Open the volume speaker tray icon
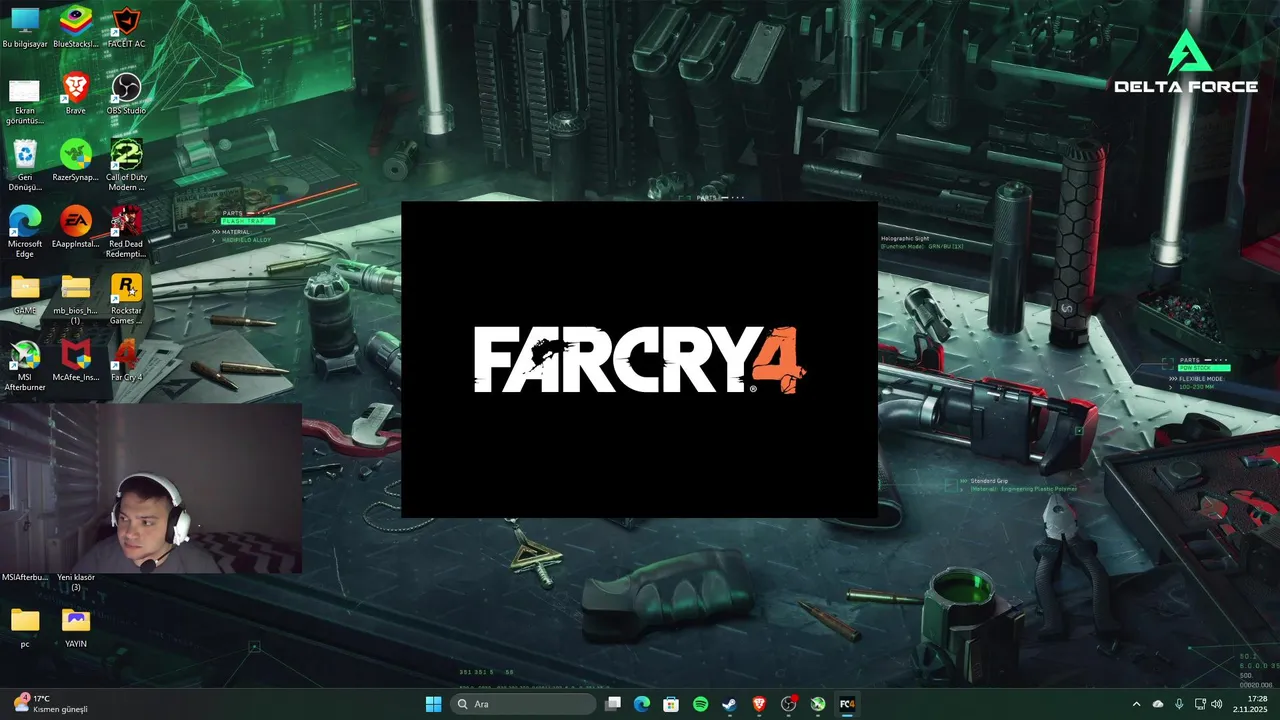1280x720 pixels. pos(1216,704)
